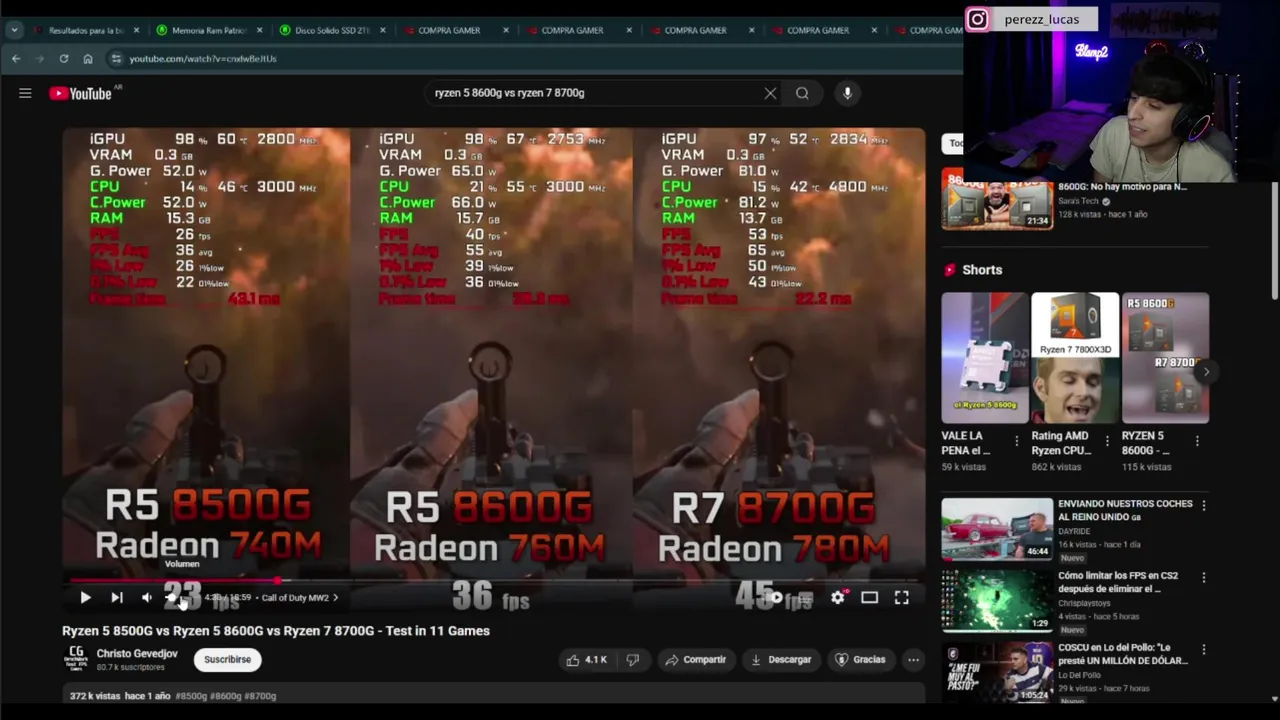Image resolution: width=1280 pixels, height=720 pixels.
Task: Go forward in the browser
Action: [40, 59]
